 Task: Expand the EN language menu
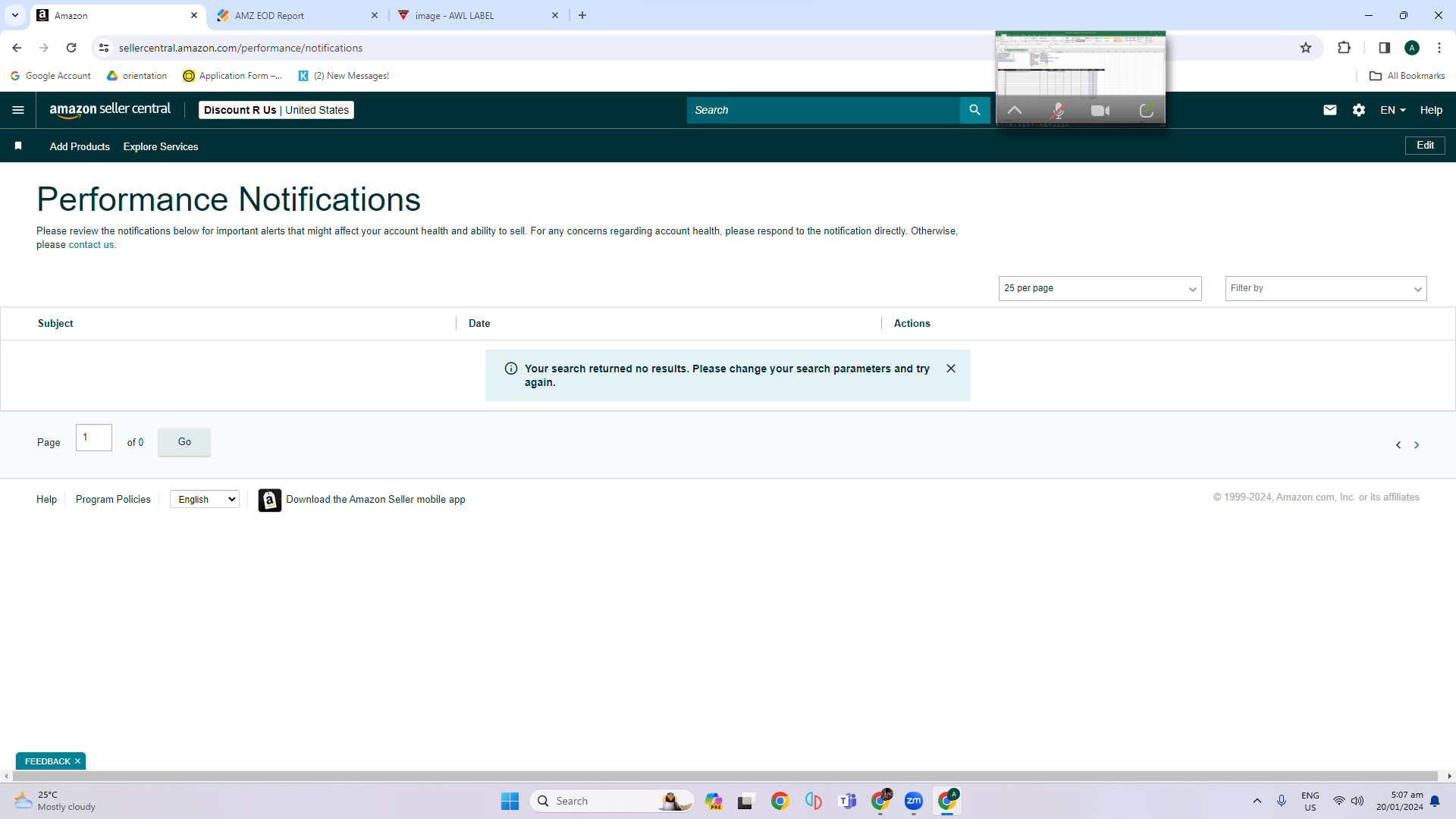(1393, 110)
